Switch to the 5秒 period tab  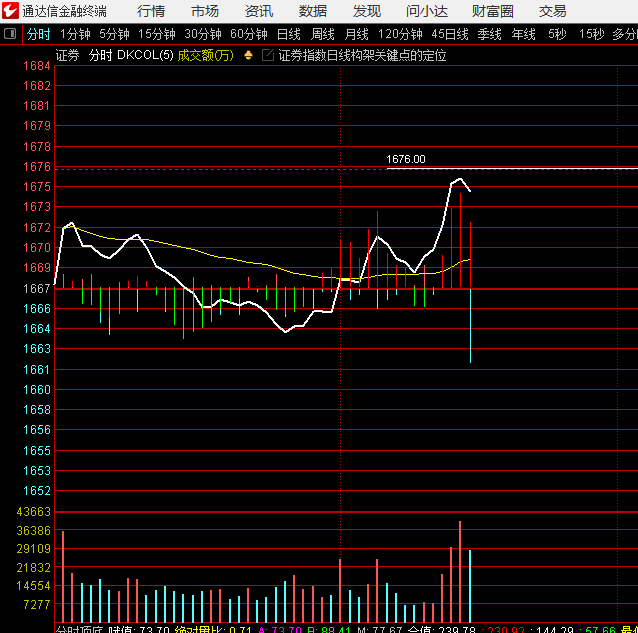point(557,34)
